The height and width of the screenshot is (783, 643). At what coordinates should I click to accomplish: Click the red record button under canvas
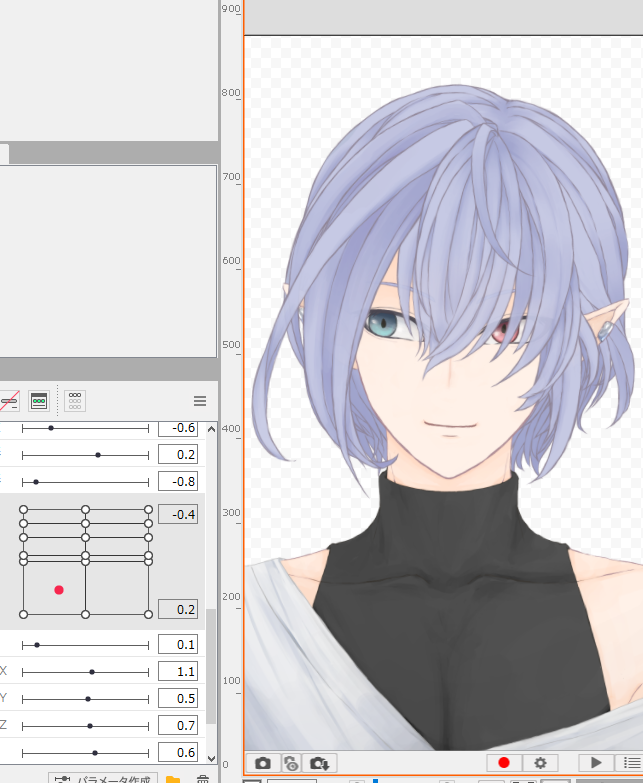click(x=504, y=763)
